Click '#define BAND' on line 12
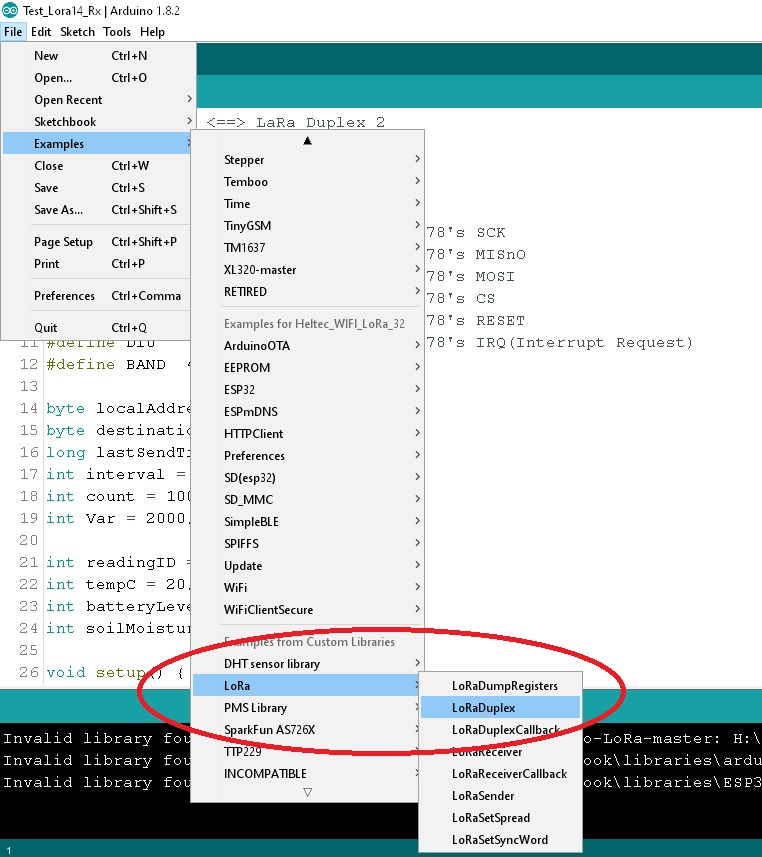 [105, 365]
